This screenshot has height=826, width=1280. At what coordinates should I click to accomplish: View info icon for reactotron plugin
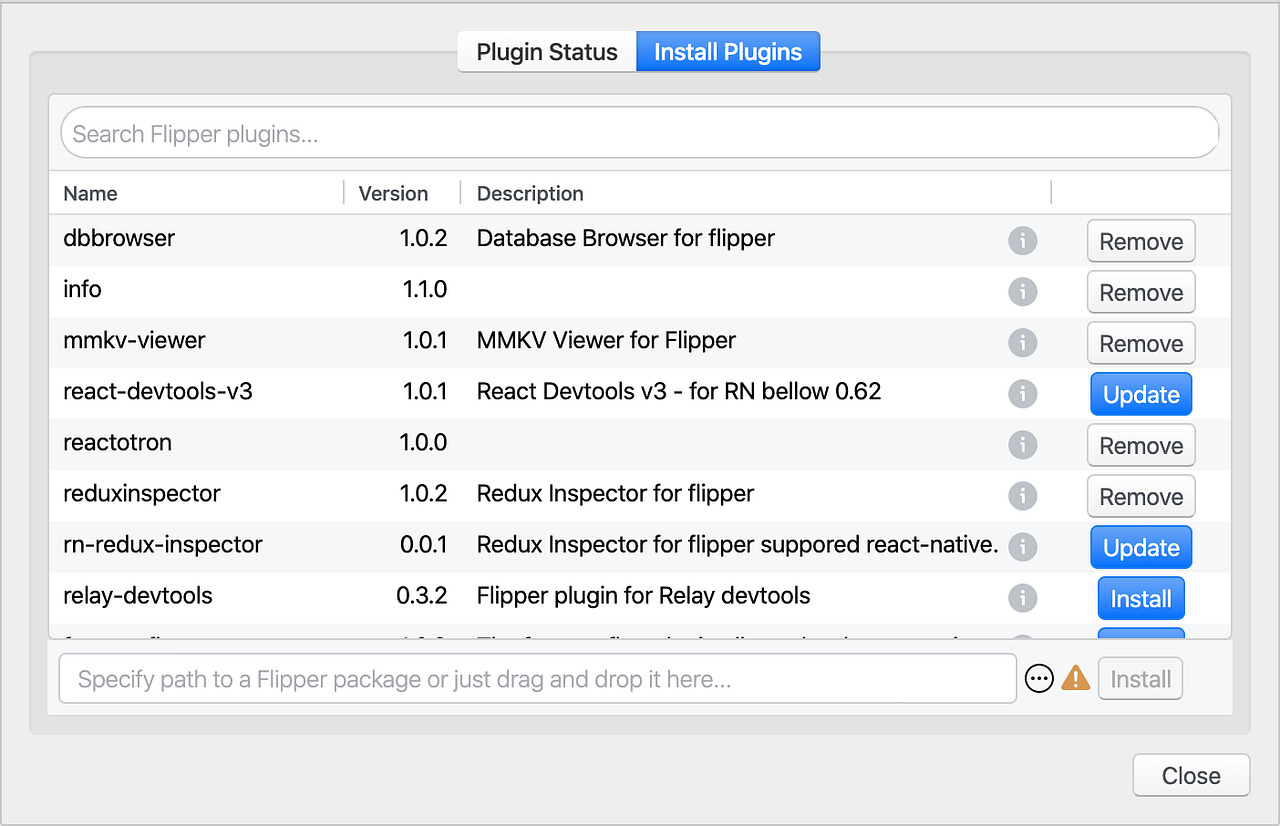click(x=1022, y=445)
